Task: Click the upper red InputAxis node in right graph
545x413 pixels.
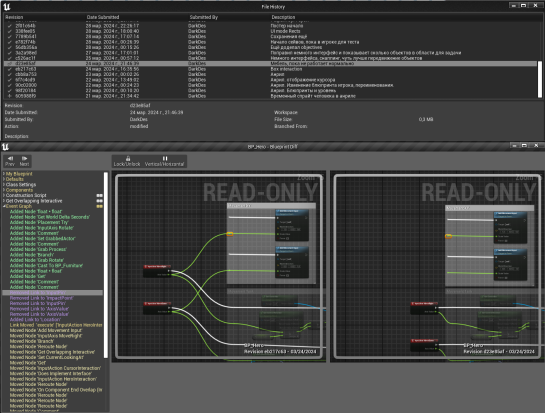Action: coord(424,308)
